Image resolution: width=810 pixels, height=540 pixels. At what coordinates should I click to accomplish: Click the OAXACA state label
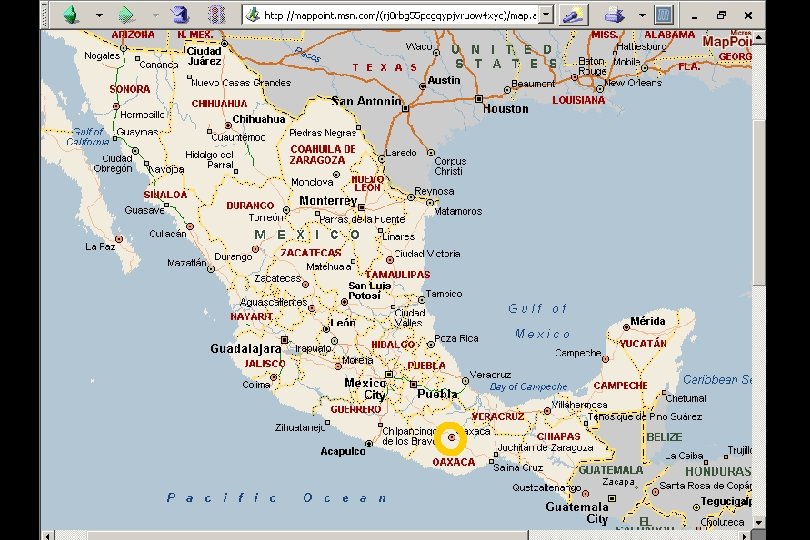[454, 462]
